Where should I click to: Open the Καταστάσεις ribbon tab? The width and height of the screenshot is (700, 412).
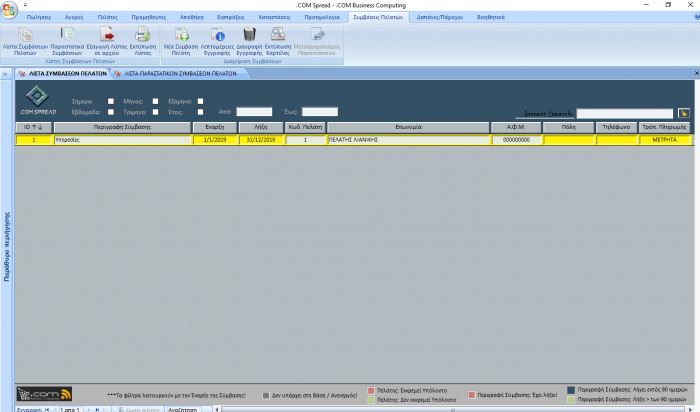click(274, 17)
